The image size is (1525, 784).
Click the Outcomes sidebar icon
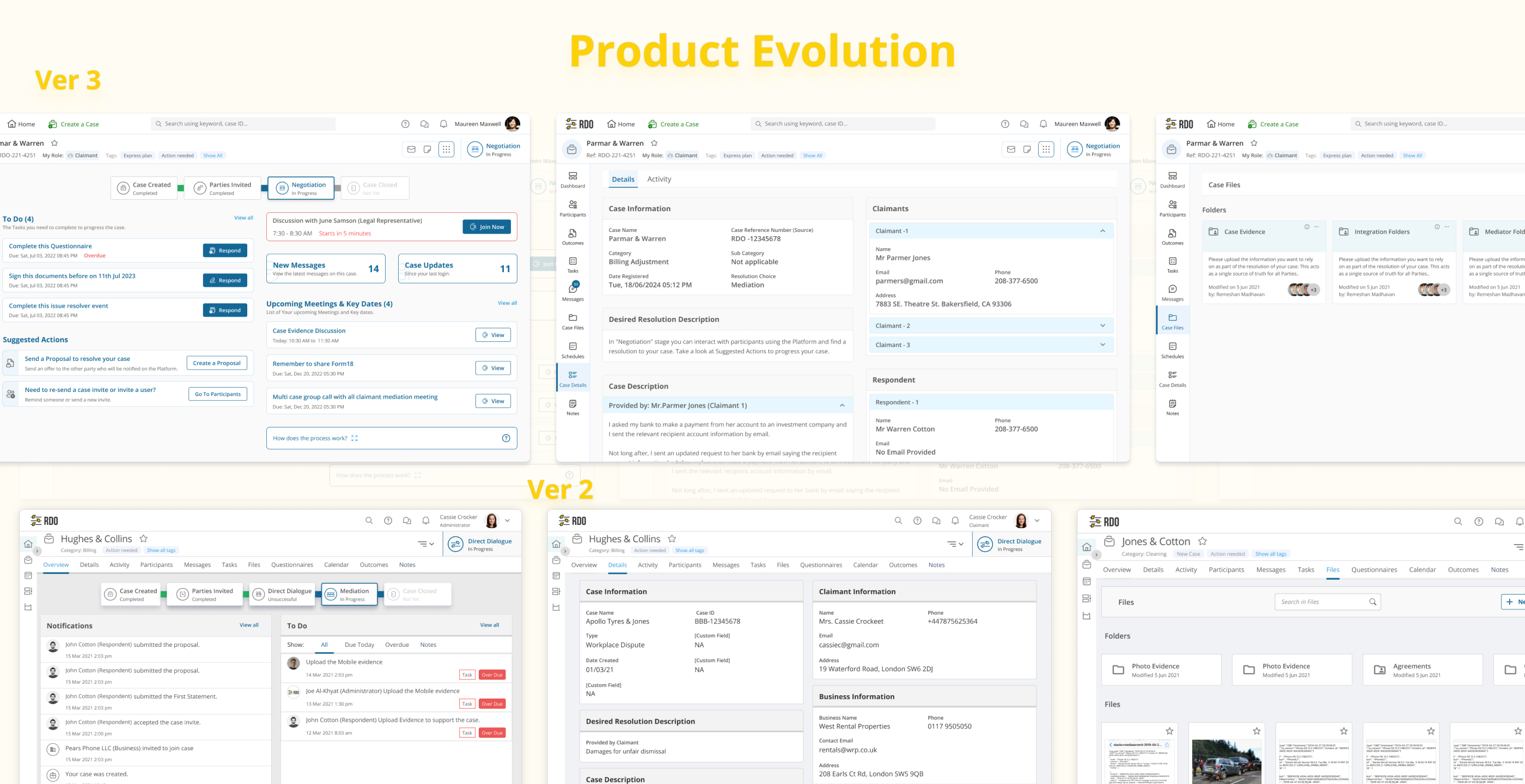572,236
